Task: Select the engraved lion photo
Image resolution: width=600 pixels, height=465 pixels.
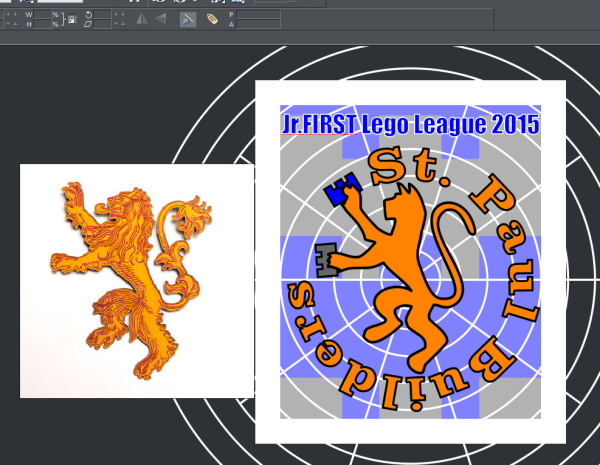Action: click(137, 281)
